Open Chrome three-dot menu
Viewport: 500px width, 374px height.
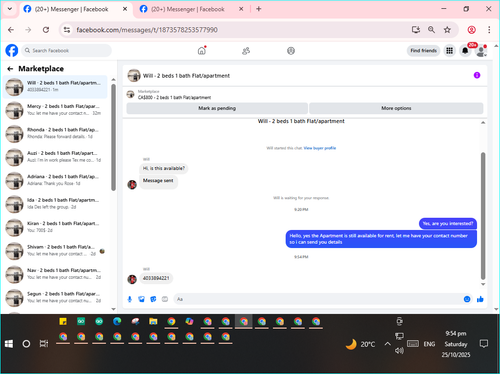pyautogui.click(x=489, y=30)
